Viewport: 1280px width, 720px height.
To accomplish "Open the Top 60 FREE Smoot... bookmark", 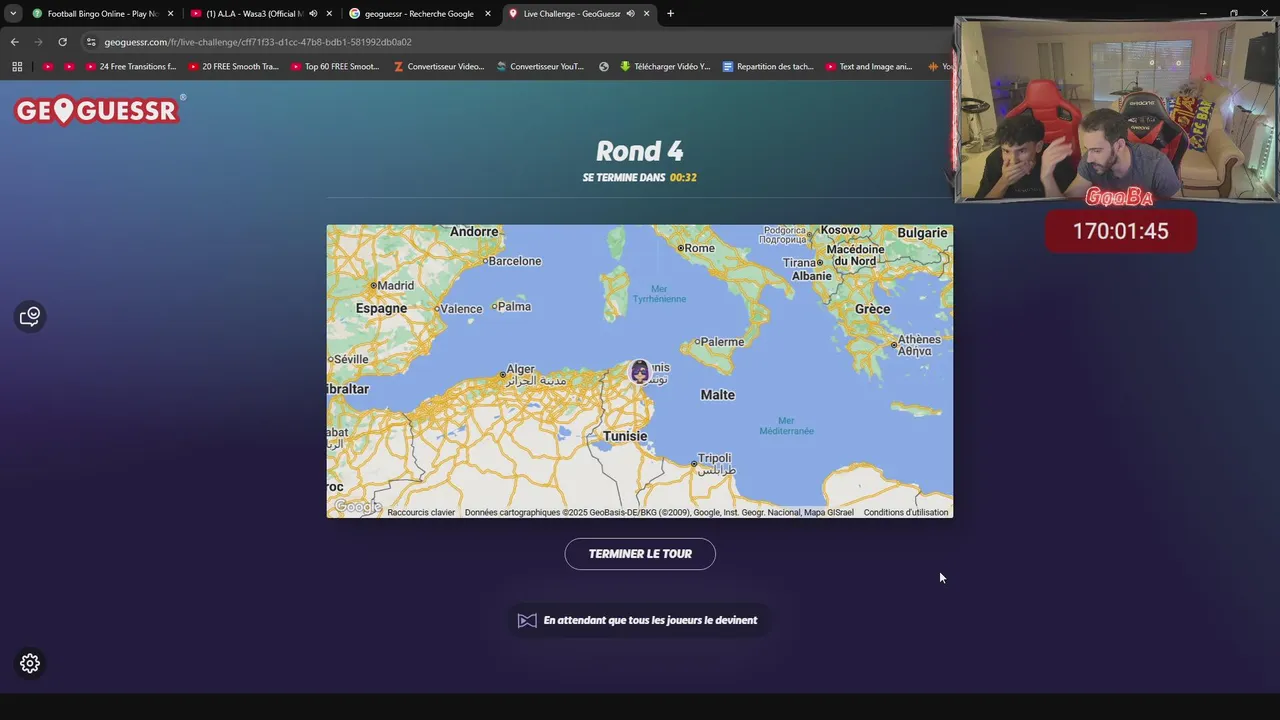I will click(x=335, y=67).
